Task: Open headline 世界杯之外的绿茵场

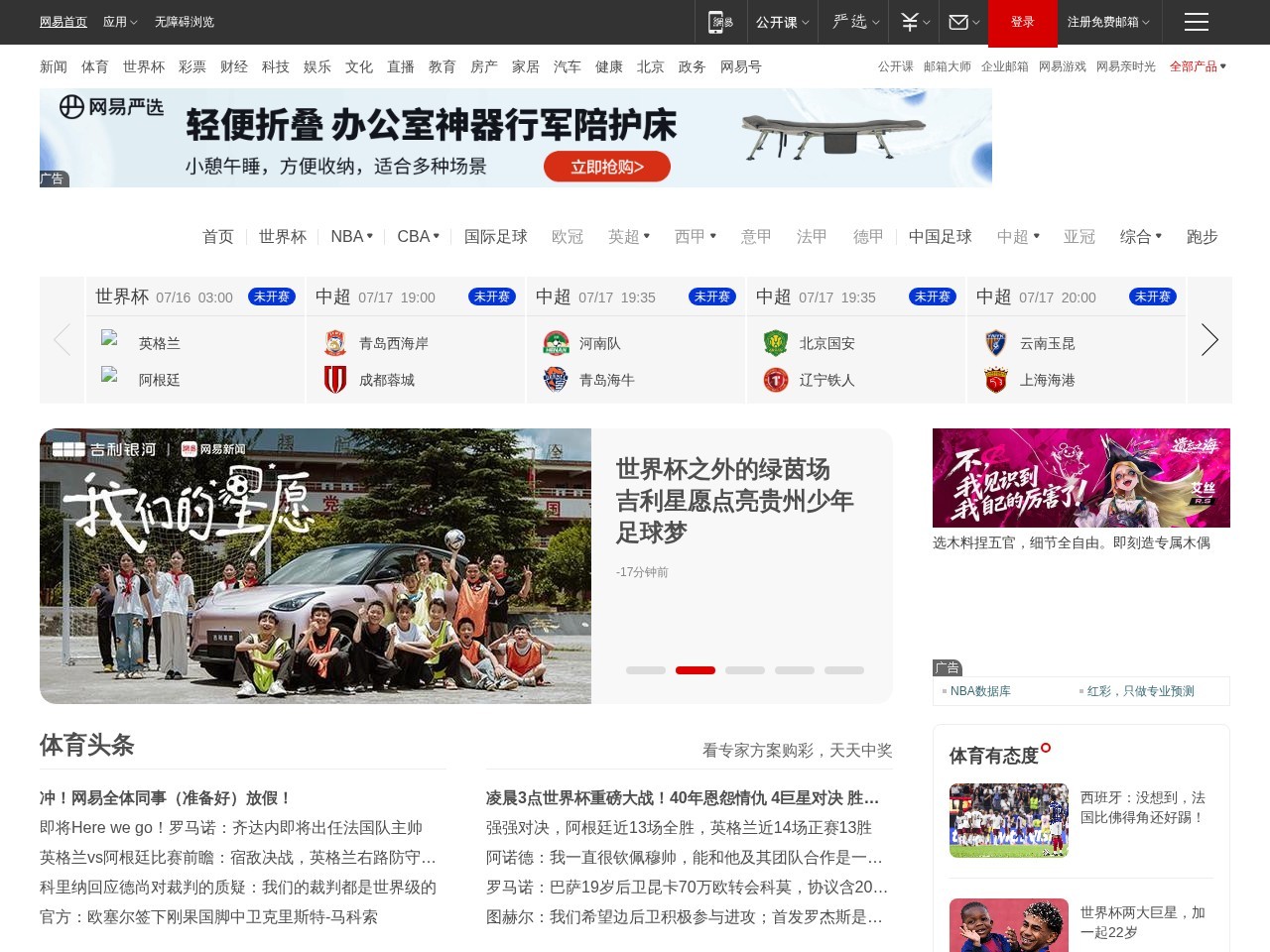Action: pyautogui.click(x=735, y=501)
